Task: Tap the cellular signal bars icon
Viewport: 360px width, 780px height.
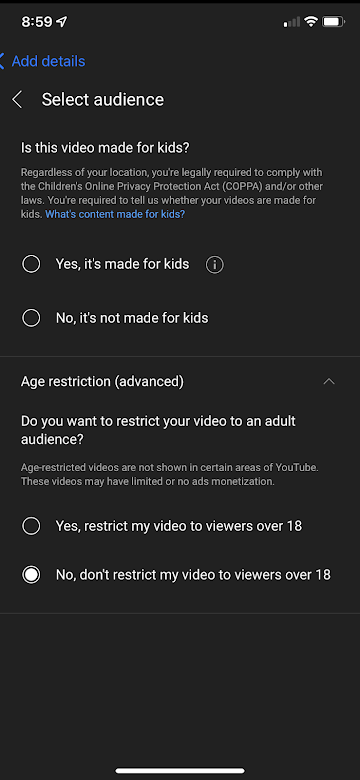Action: [x=292, y=22]
